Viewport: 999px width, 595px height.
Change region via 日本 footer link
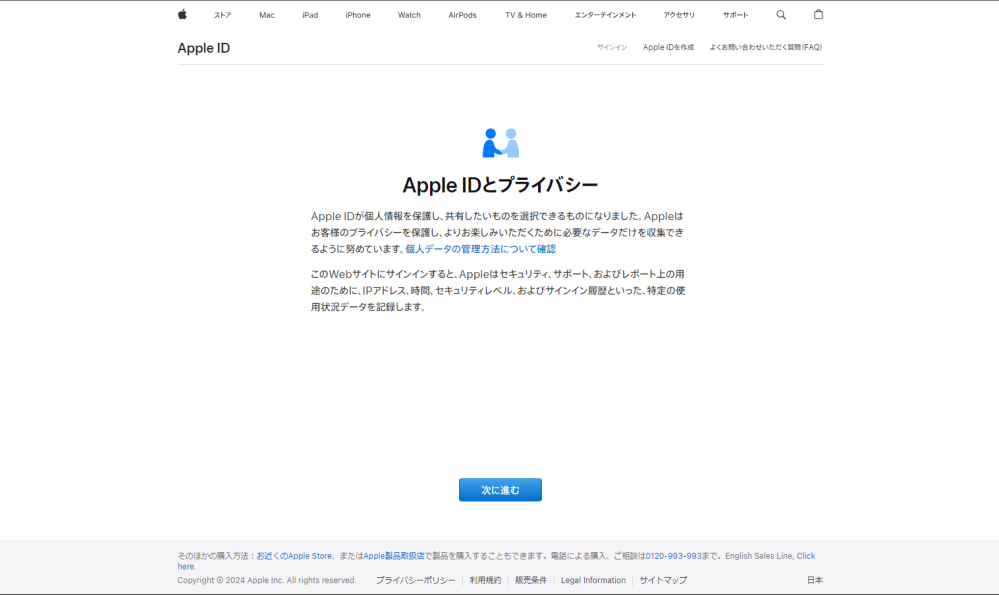[815, 580]
